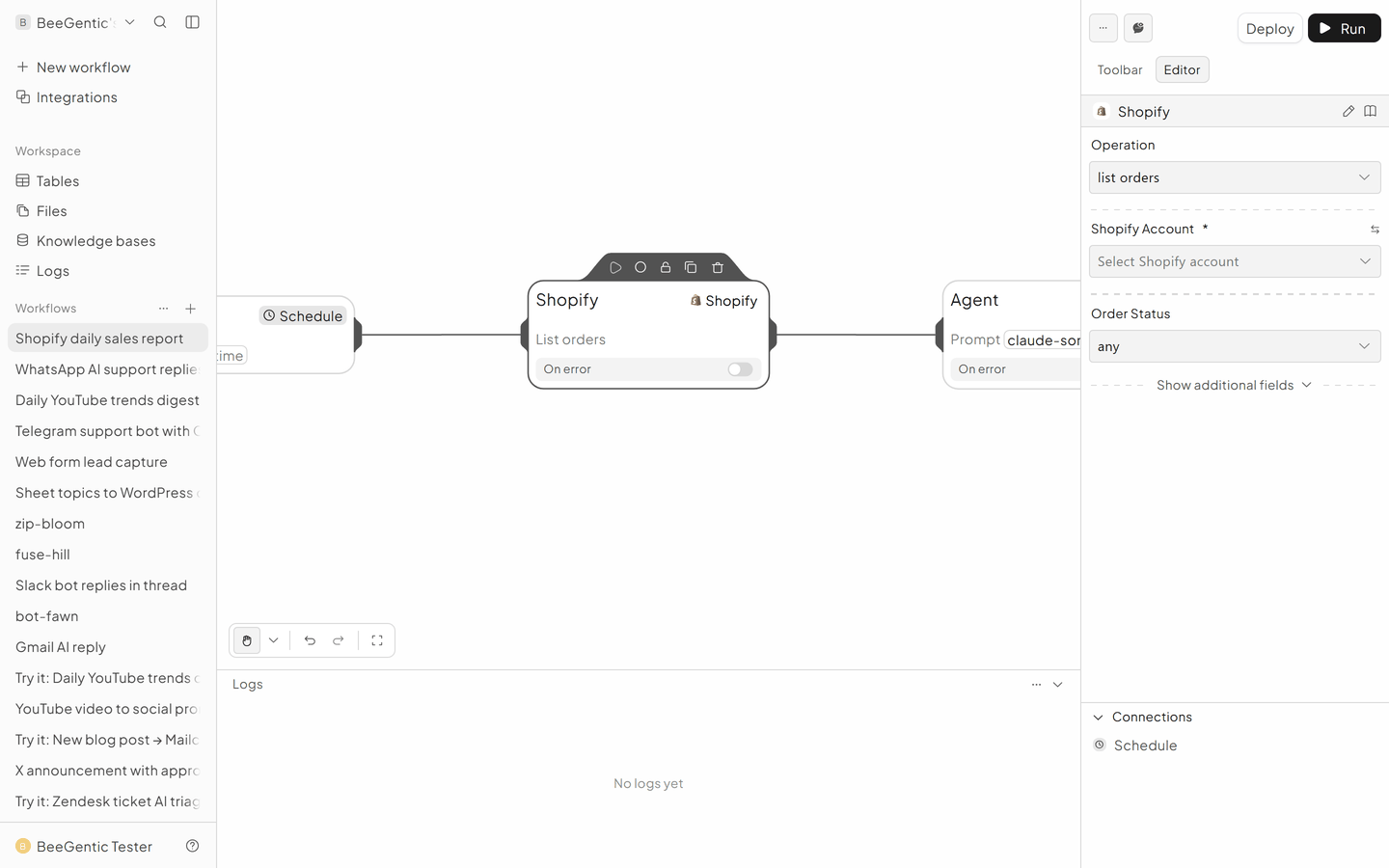Select the Schedule connection entry
This screenshot has height=868, width=1389.
pos(1235,746)
